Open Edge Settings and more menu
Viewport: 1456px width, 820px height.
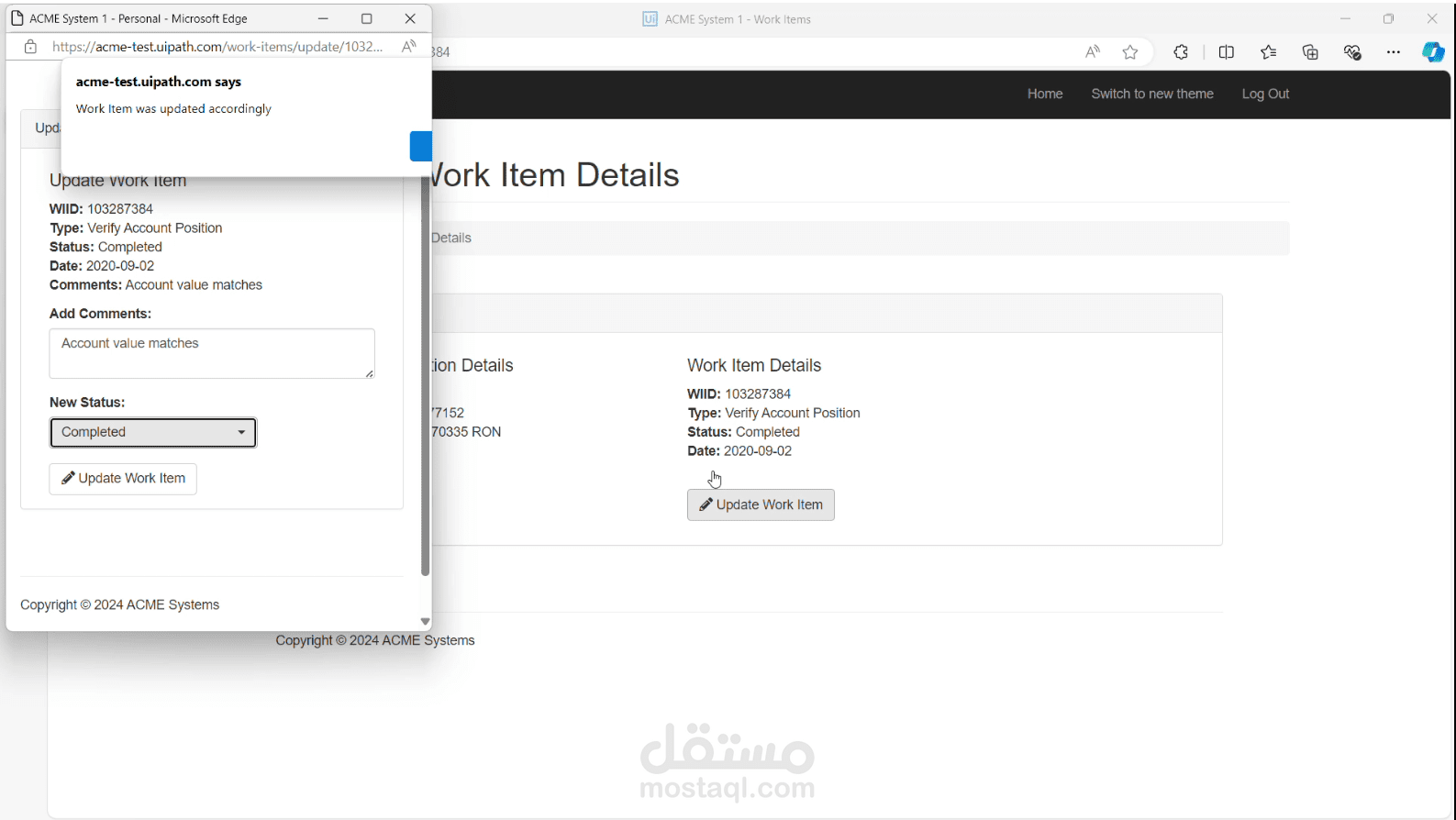(x=1394, y=52)
